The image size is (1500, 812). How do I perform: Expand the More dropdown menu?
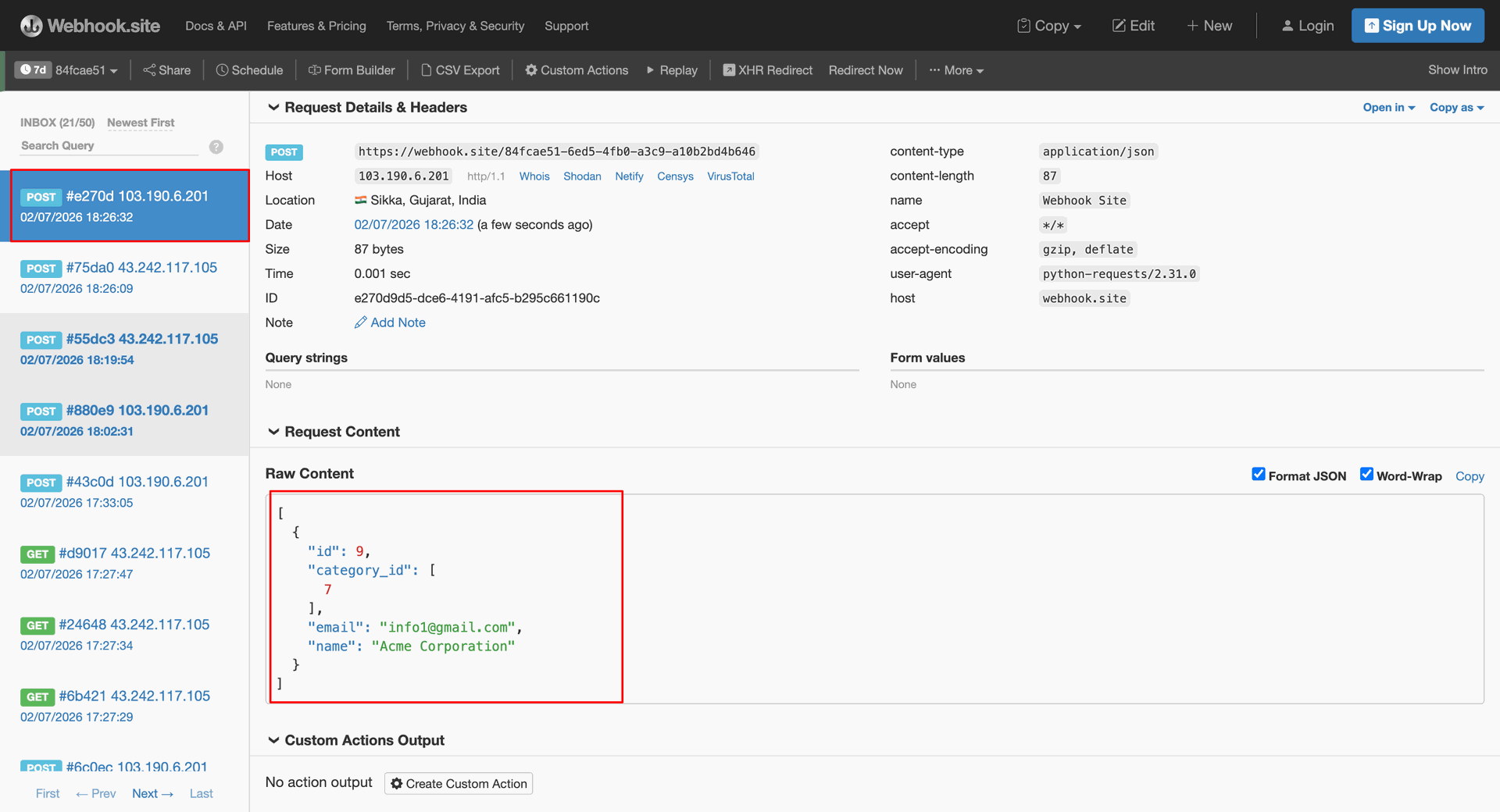956,70
